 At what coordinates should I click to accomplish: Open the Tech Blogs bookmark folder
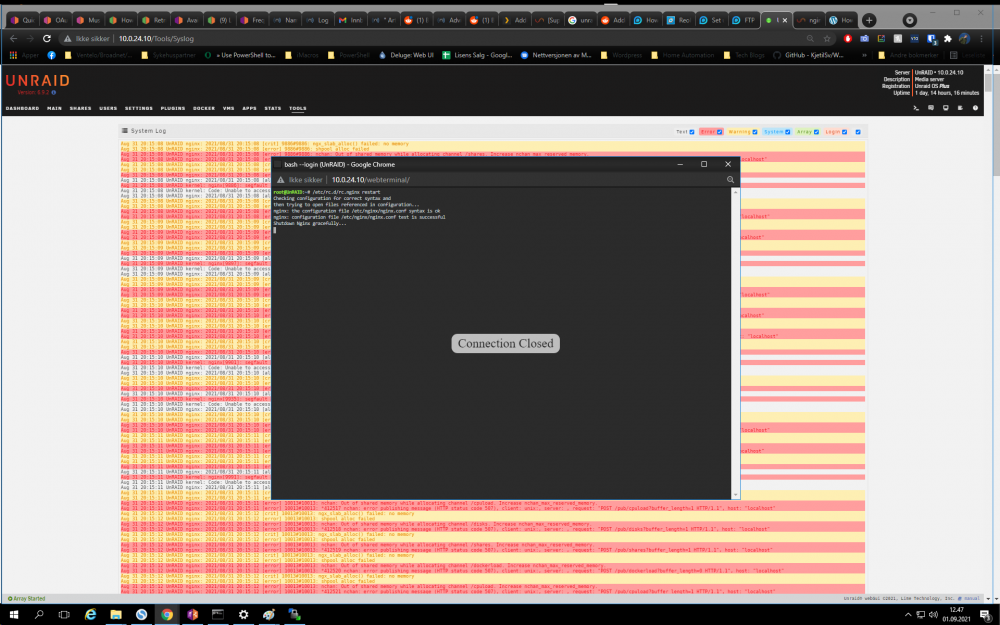pos(744,55)
